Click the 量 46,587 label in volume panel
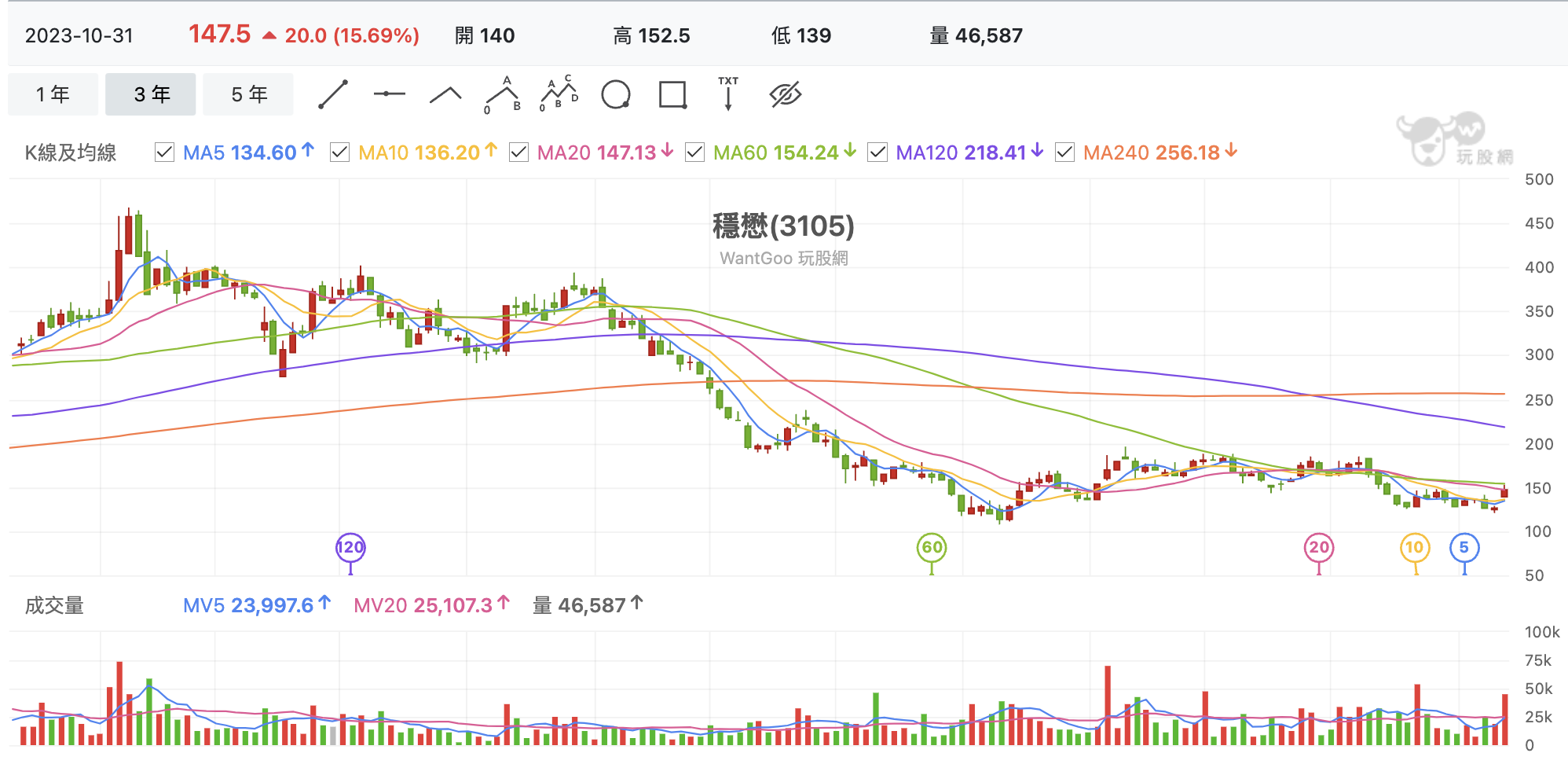The width and height of the screenshot is (1568, 764). pyautogui.click(x=588, y=605)
